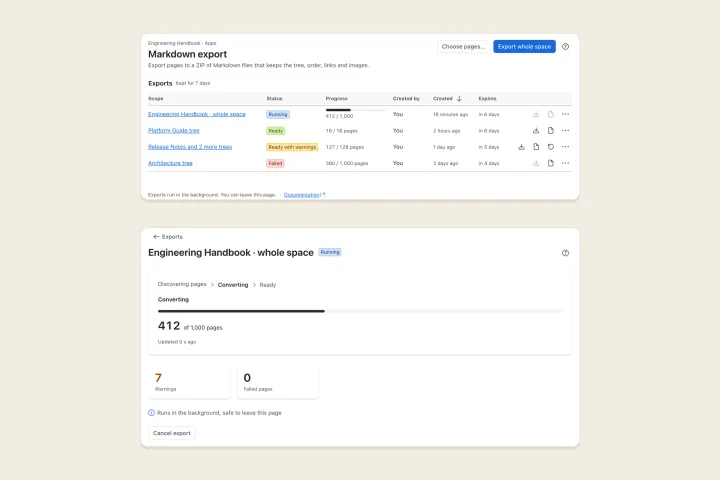720x480 pixels.
Task: View report file for Architecture tree export
Action: click(x=551, y=163)
